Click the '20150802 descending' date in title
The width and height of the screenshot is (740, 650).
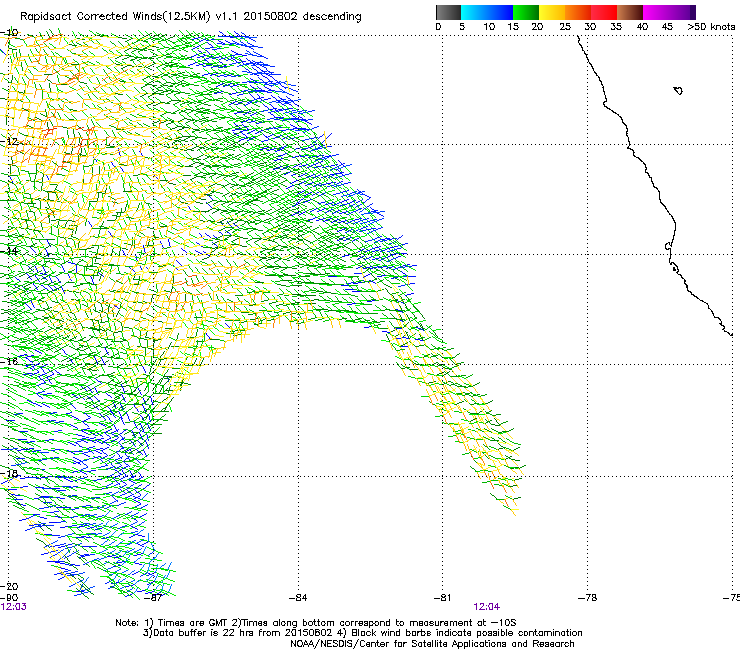click(303, 17)
